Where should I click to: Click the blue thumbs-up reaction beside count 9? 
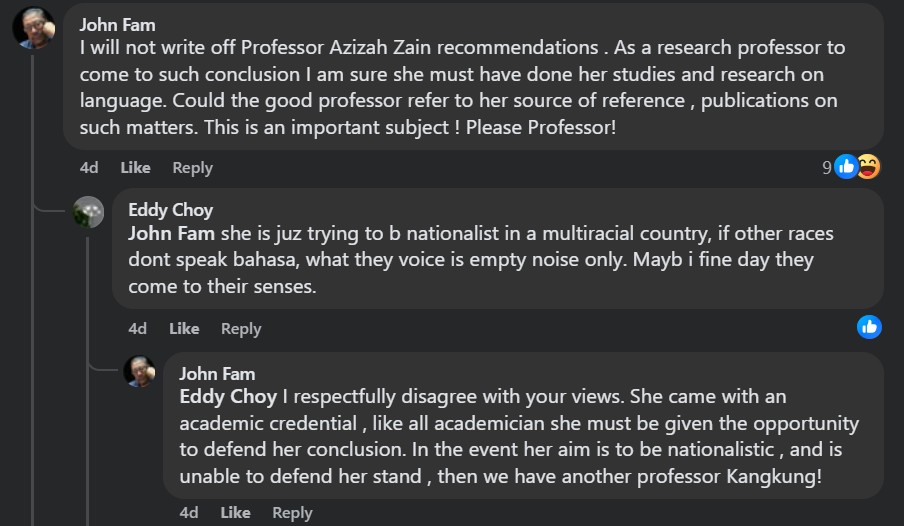[846, 167]
